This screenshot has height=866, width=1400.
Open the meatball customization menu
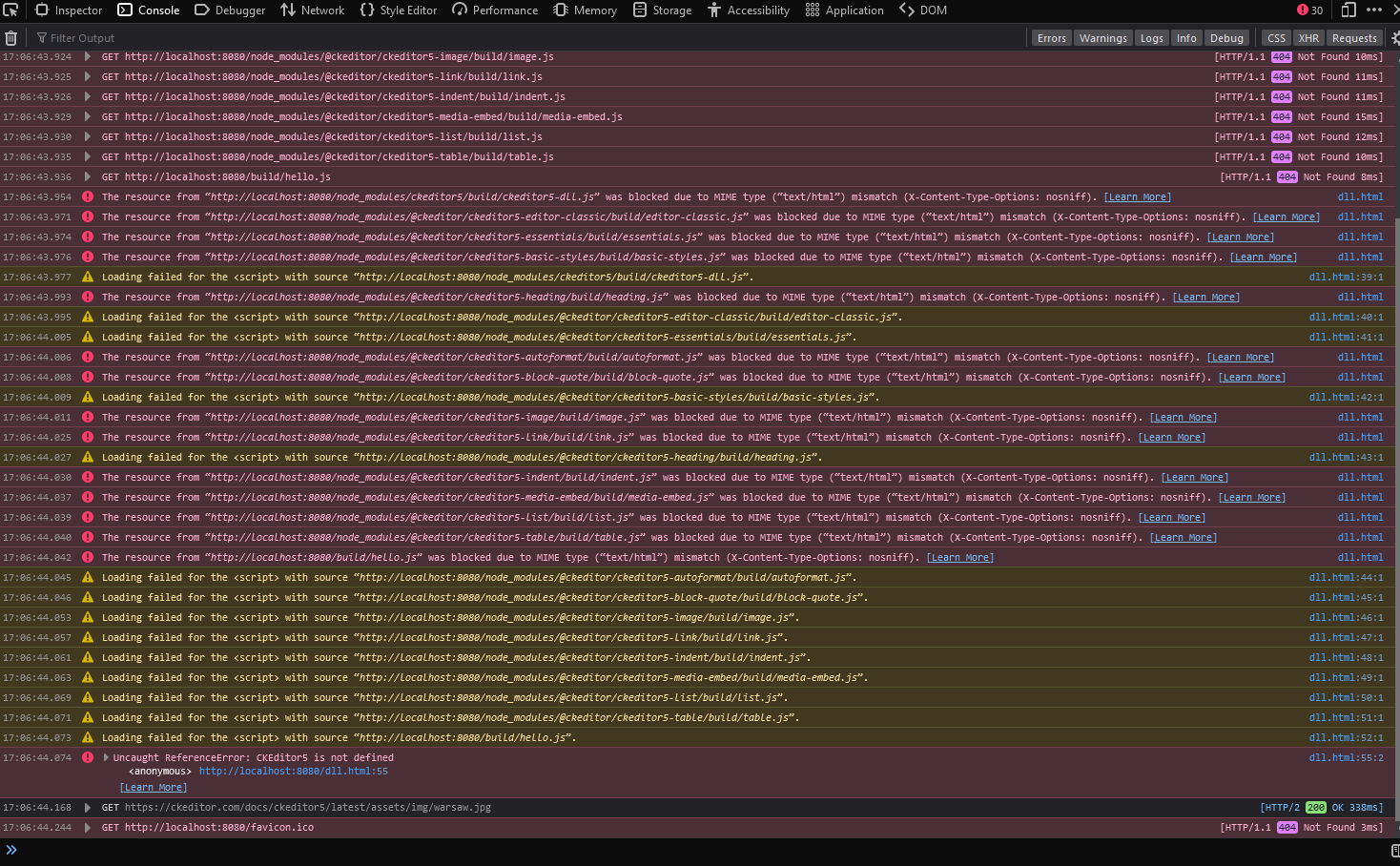click(x=1374, y=10)
